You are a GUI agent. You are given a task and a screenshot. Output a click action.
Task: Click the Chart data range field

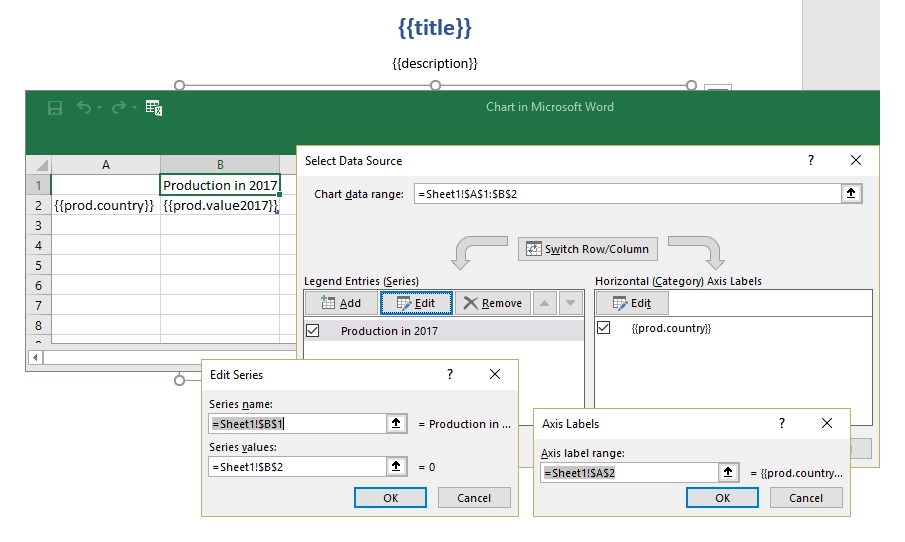click(627, 194)
